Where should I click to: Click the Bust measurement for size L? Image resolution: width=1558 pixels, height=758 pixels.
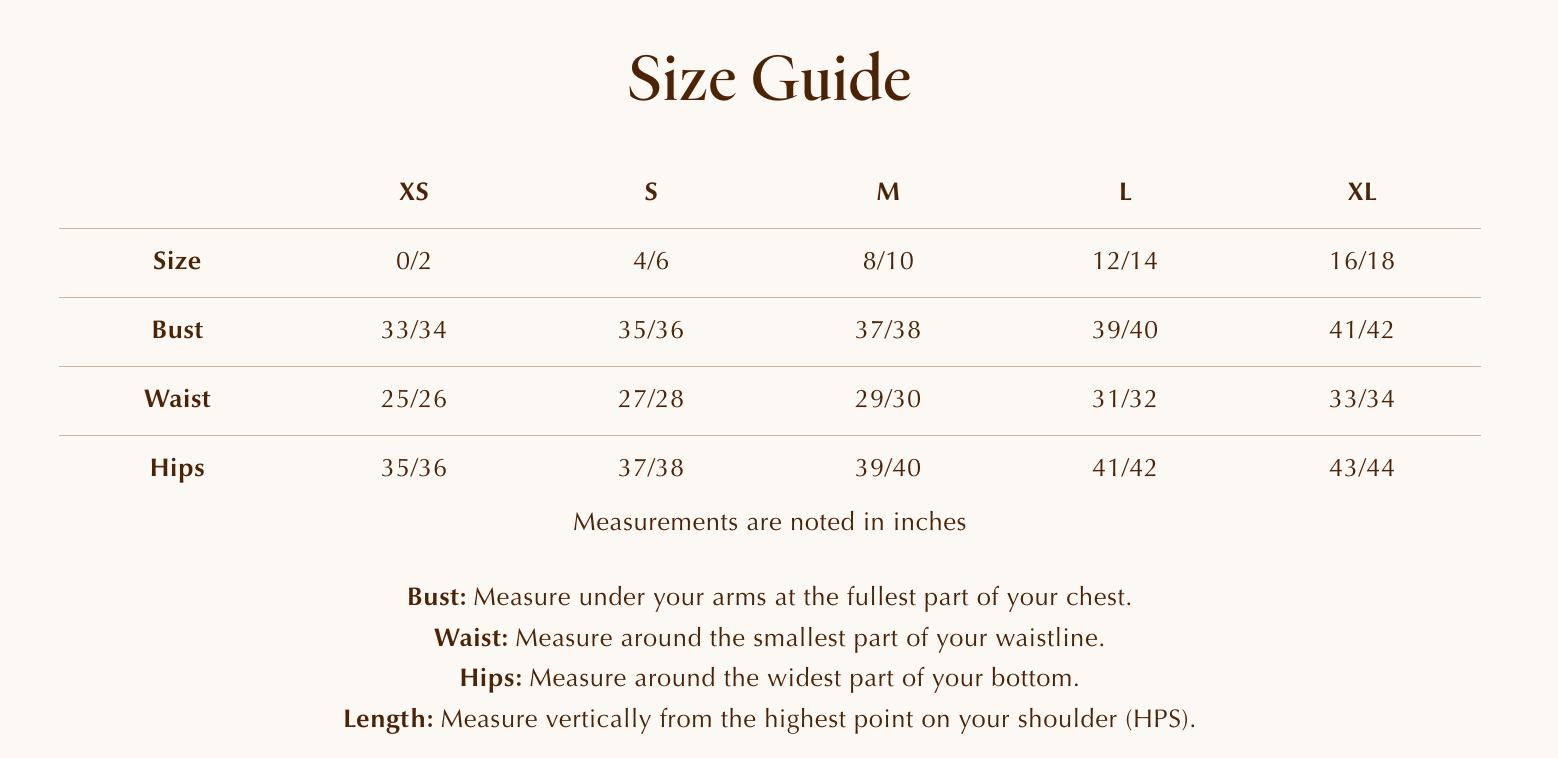[x=1125, y=330]
